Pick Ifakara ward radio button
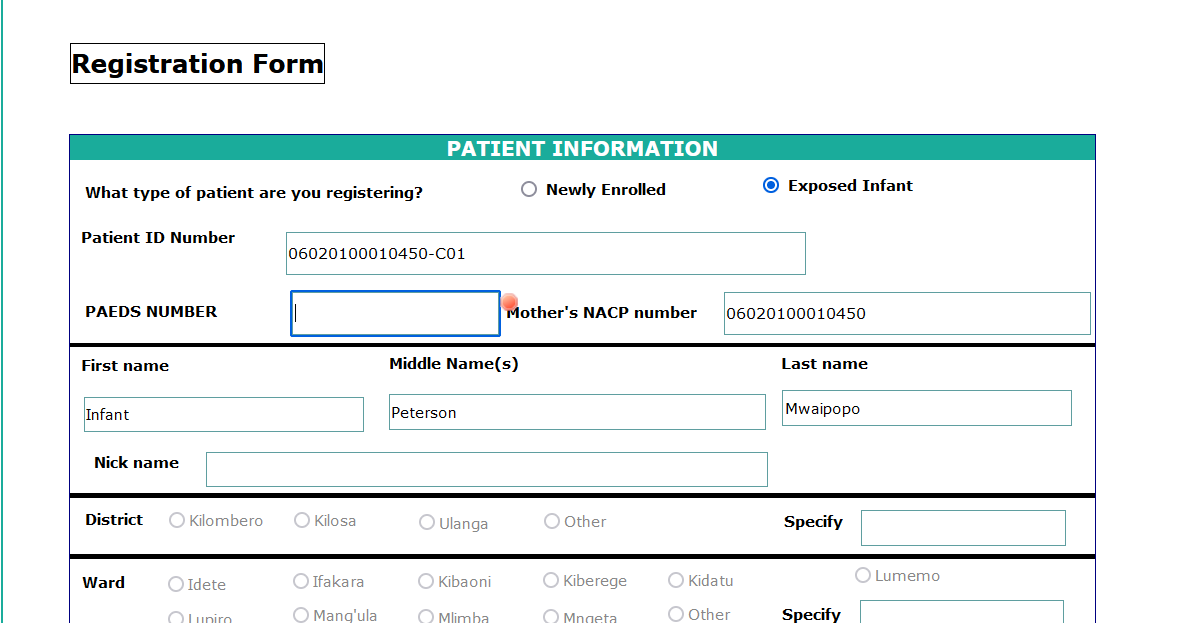Image resolution: width=1178 pixels, height=623 pixels. click(301, 581)
